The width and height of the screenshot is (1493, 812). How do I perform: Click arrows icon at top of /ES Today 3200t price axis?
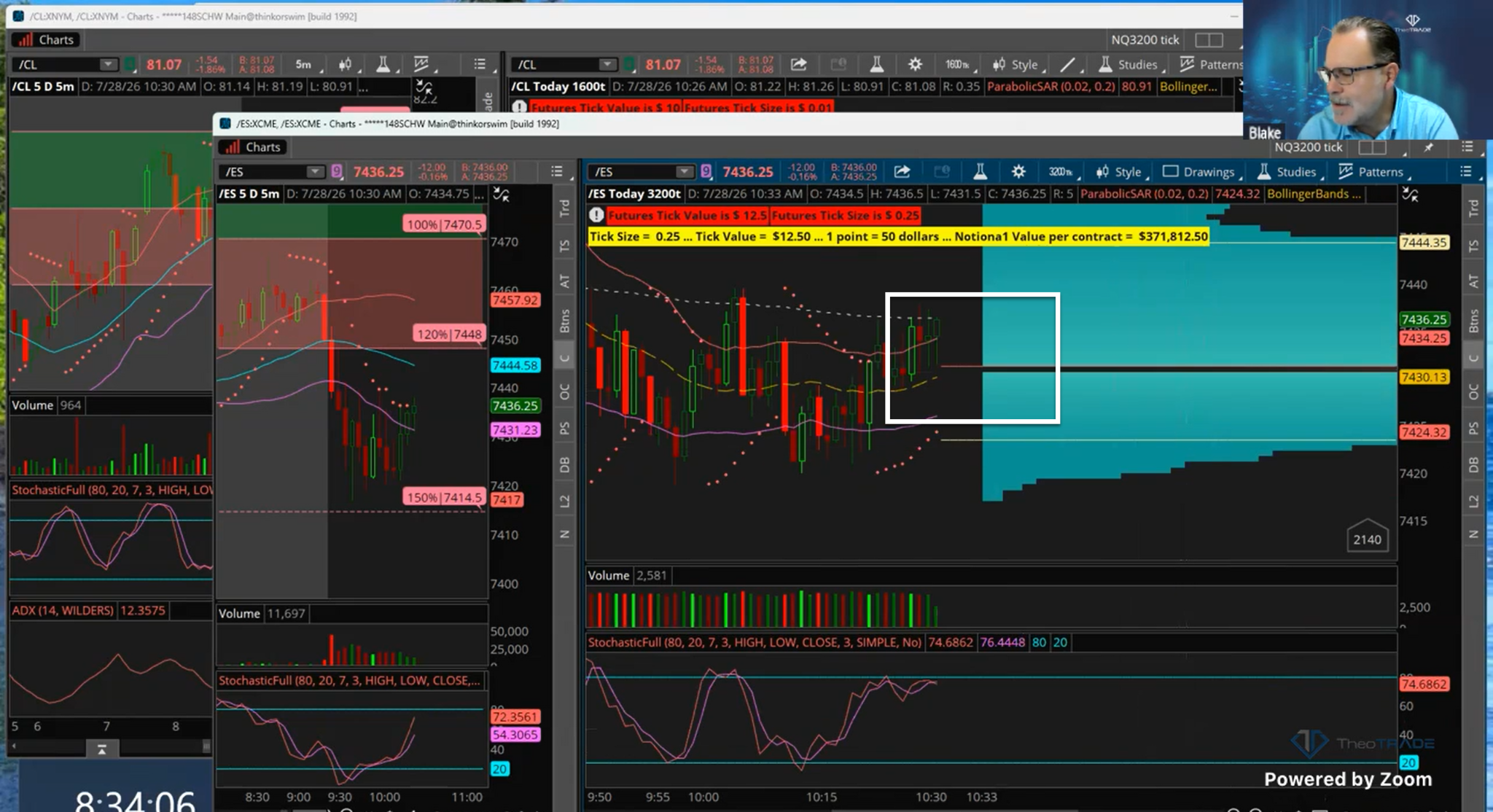[1411, 195]
